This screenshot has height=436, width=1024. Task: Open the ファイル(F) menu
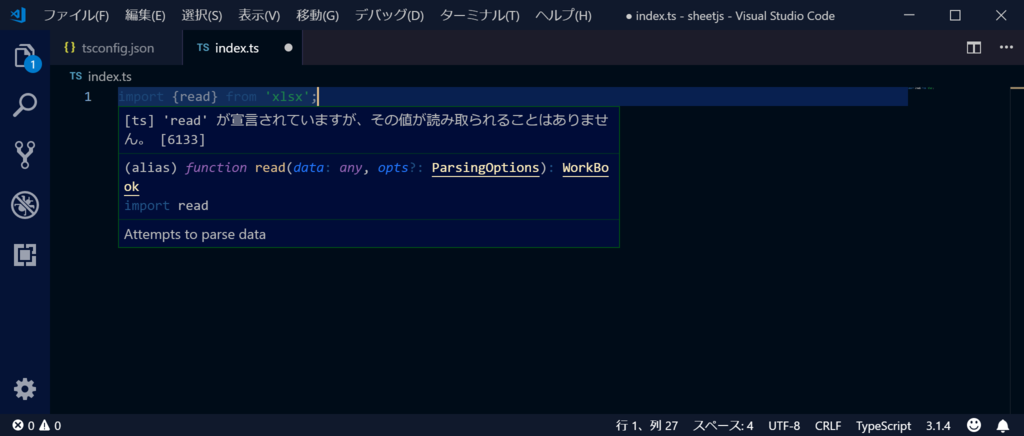[x=76, y=16]
